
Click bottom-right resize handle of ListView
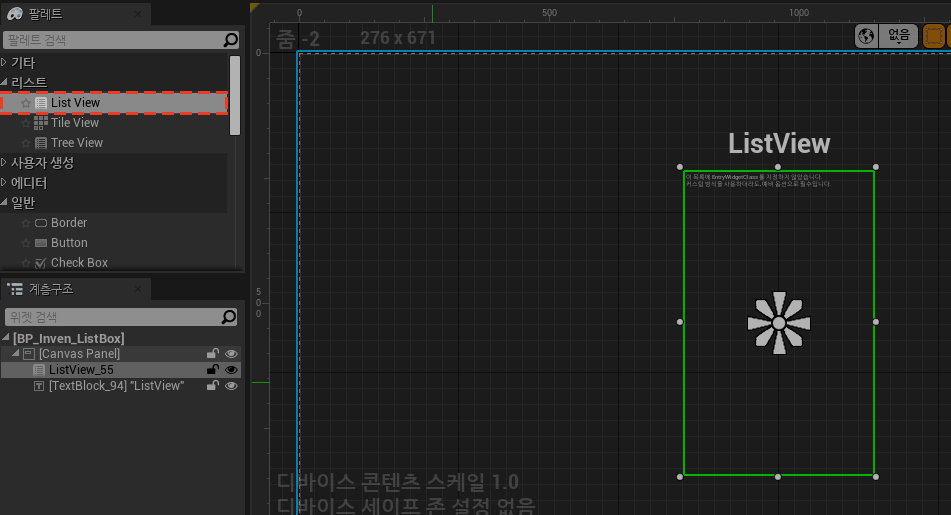pyautogui.click(x=876, y=477)
